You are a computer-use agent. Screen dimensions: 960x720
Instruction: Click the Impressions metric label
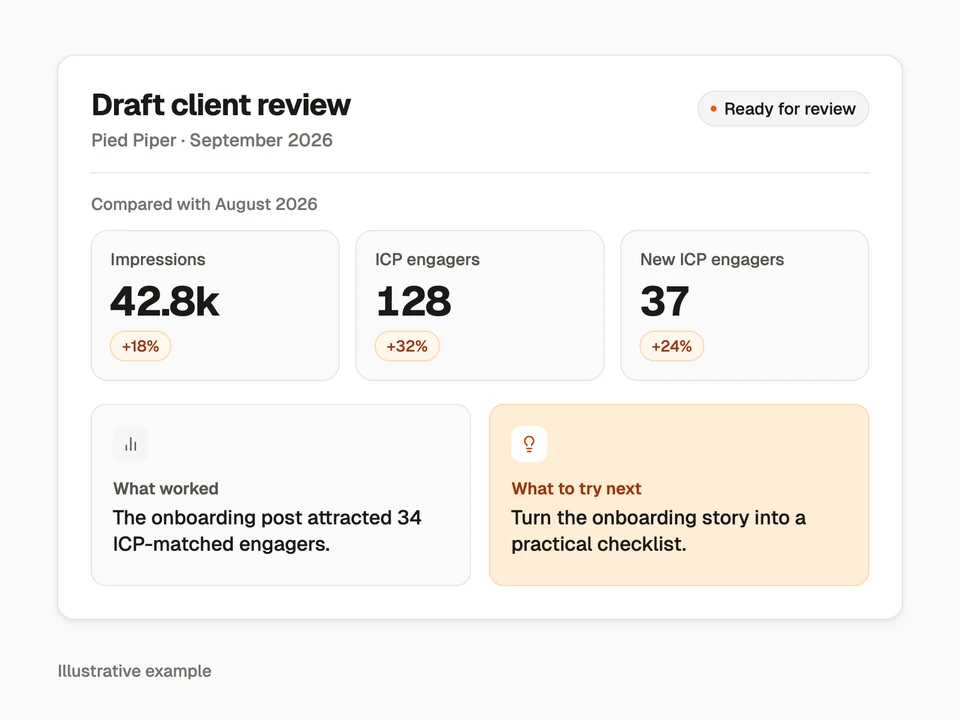(158, 260)
